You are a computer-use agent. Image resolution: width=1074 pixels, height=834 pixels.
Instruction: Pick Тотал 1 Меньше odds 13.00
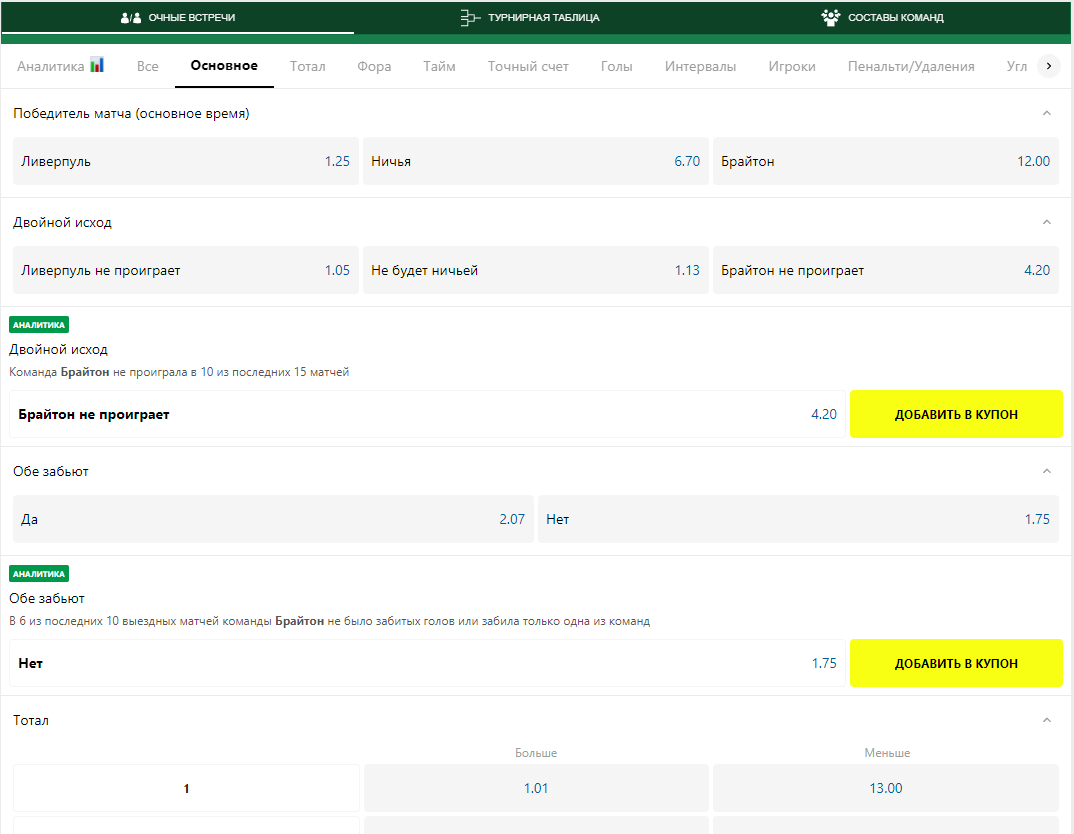click(885, 788)
